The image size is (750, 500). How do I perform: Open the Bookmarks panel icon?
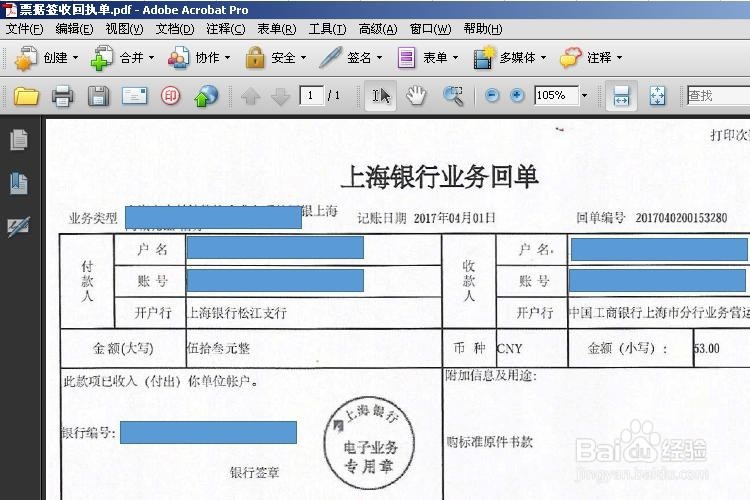click(x=19, y=183)
